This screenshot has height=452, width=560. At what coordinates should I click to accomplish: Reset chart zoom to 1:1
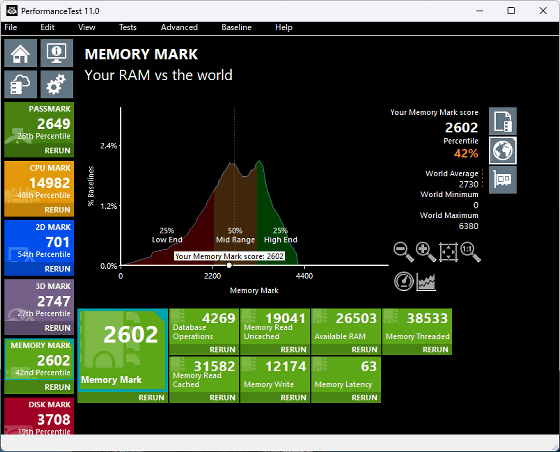coord(470,252)
